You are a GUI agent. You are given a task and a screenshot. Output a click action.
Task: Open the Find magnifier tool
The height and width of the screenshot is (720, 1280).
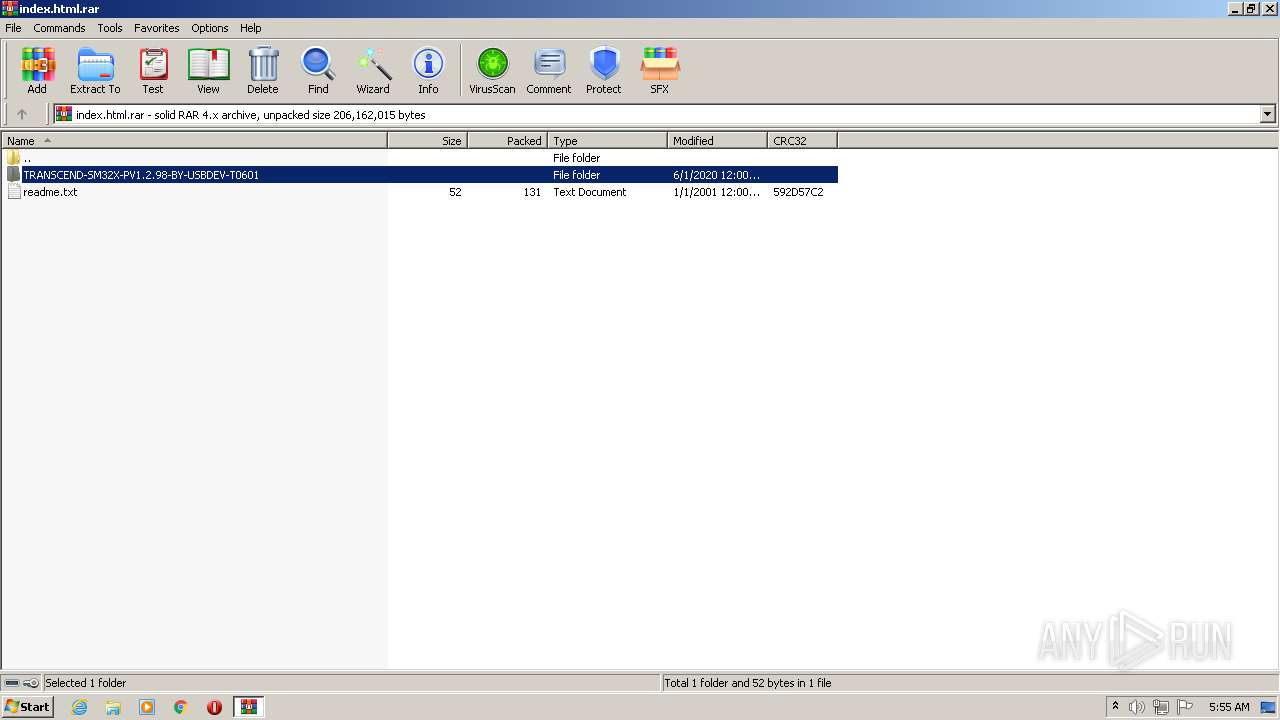coord(318,70)
